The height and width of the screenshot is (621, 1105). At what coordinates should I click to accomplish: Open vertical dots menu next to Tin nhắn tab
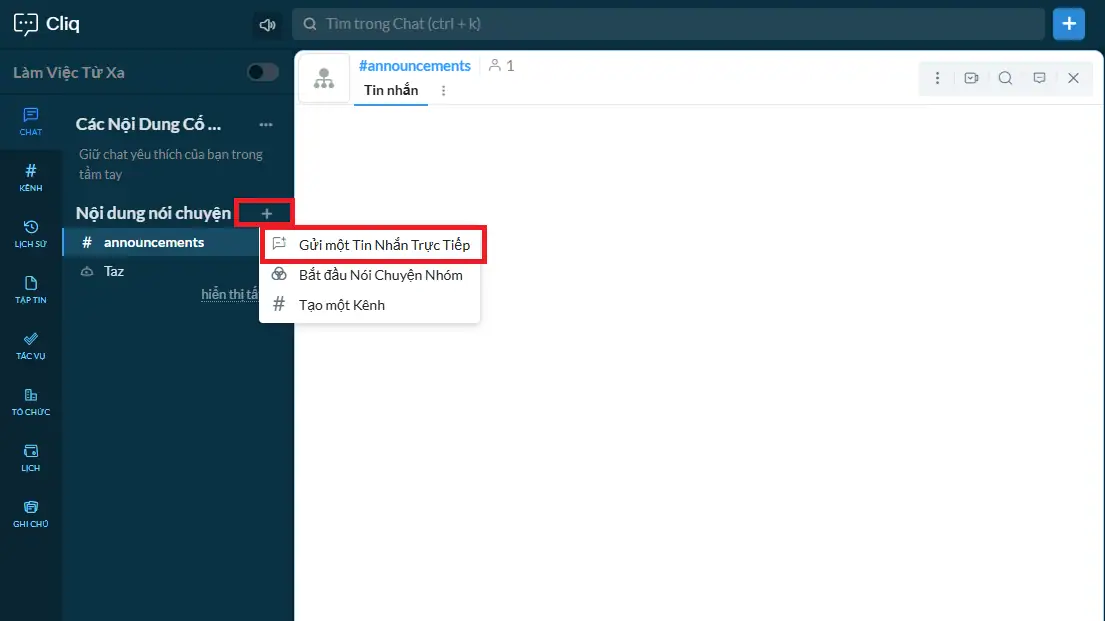(444, 91)
